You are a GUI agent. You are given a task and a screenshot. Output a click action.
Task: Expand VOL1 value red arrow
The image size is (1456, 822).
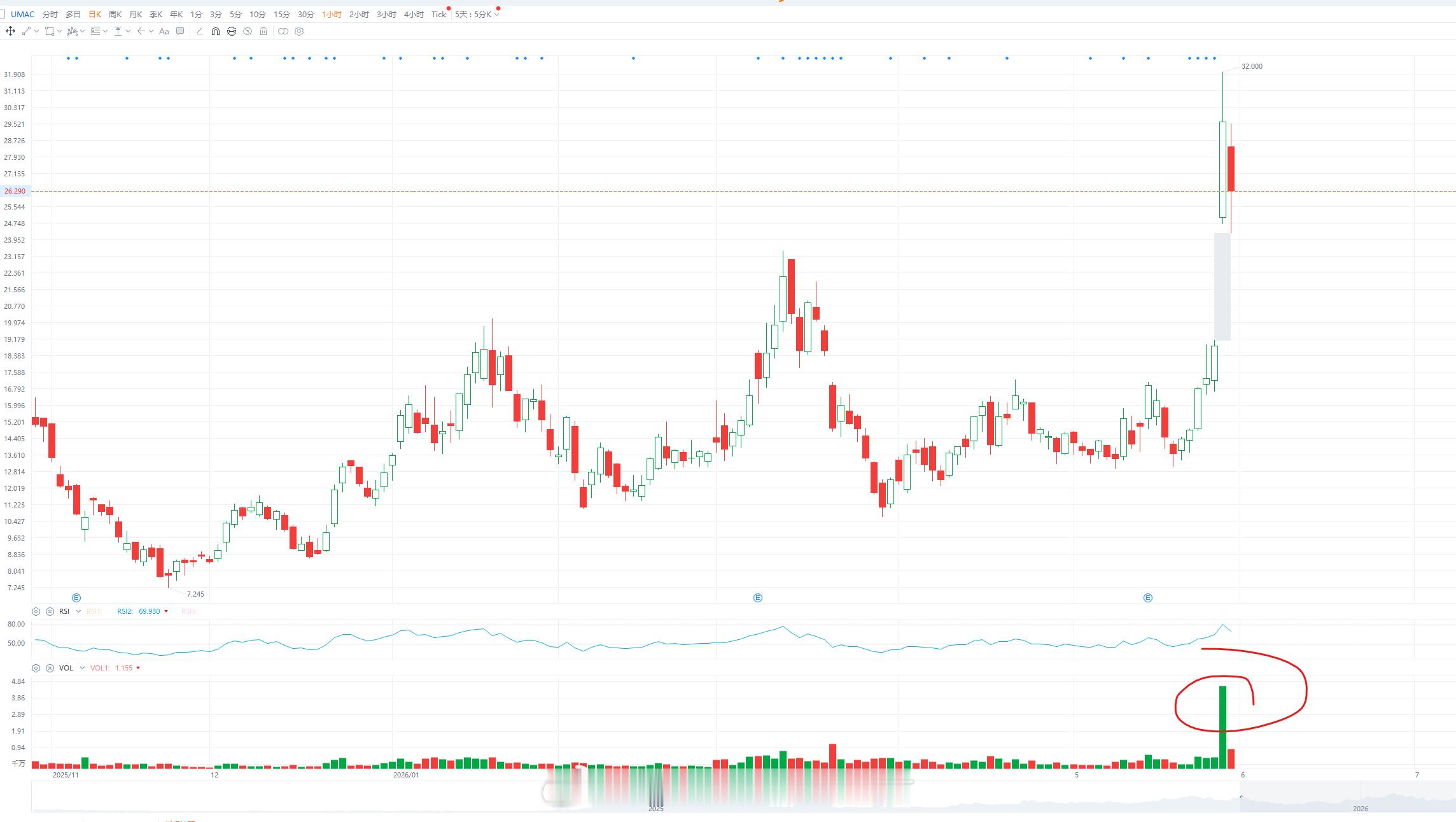click(x=138, y=668)
